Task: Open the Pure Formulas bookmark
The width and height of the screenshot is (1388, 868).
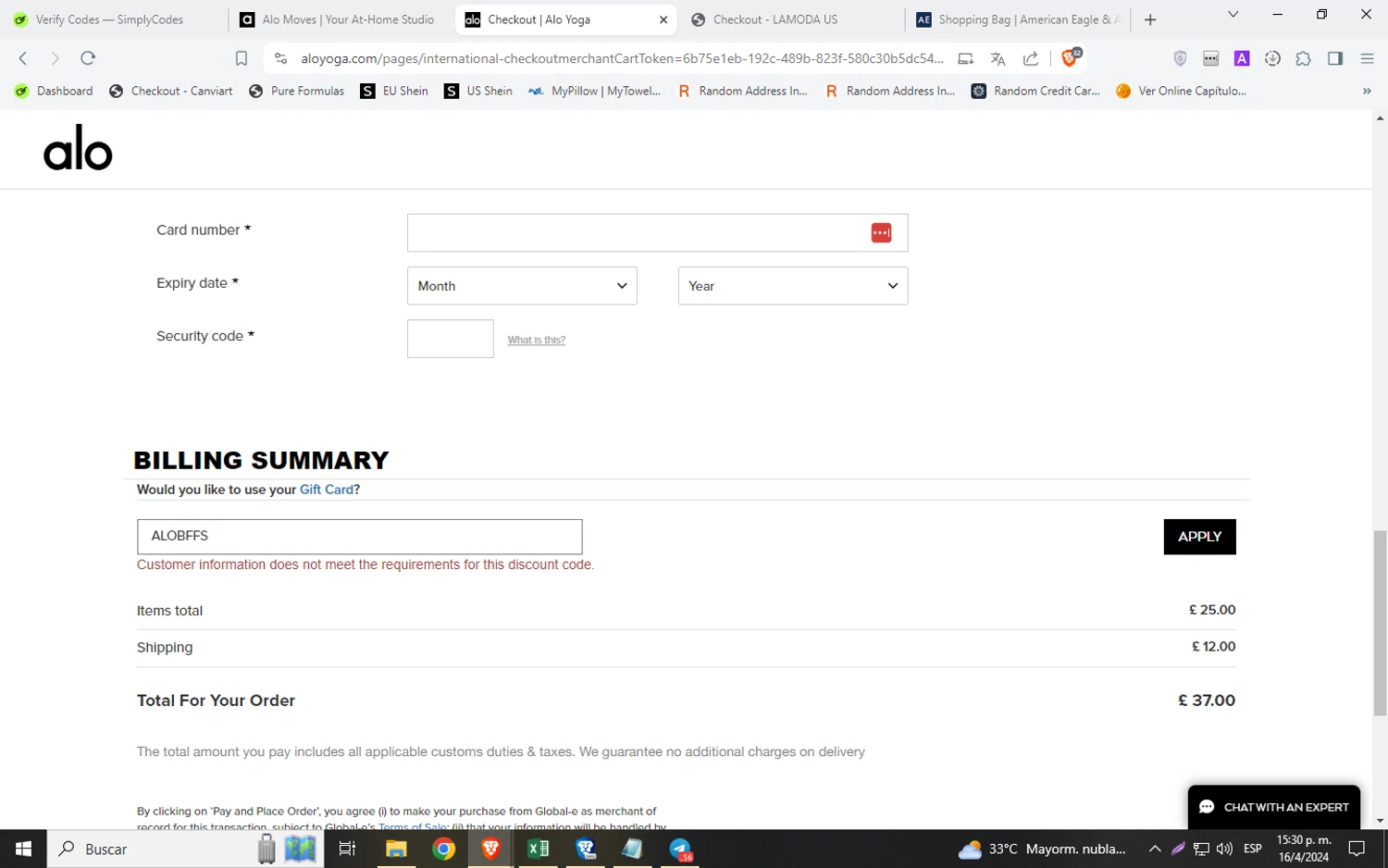Action: coord(297,91)
